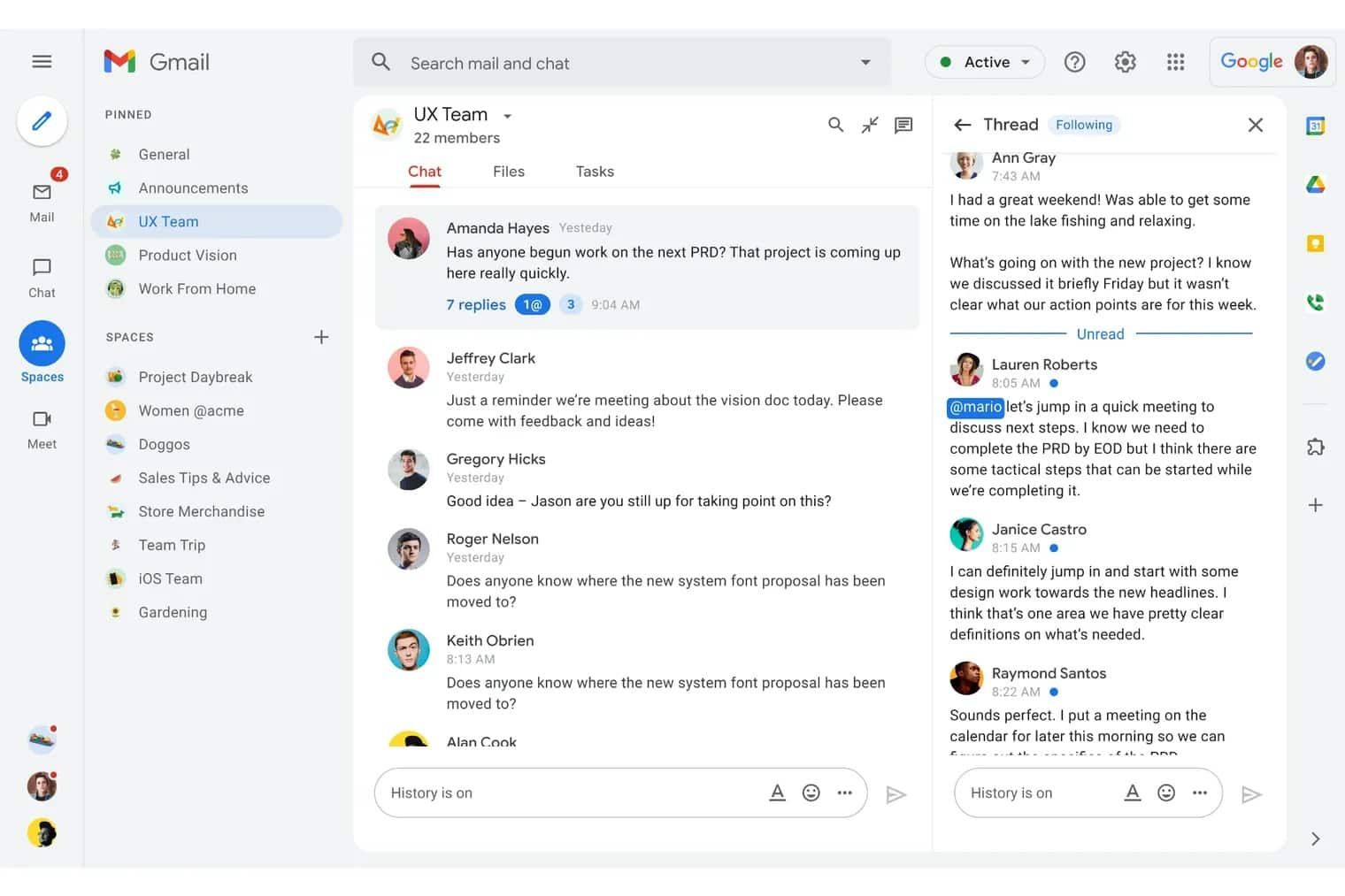Open the Active status dropdown
This screenshot has width=1345, height=896.
point(984,62)
